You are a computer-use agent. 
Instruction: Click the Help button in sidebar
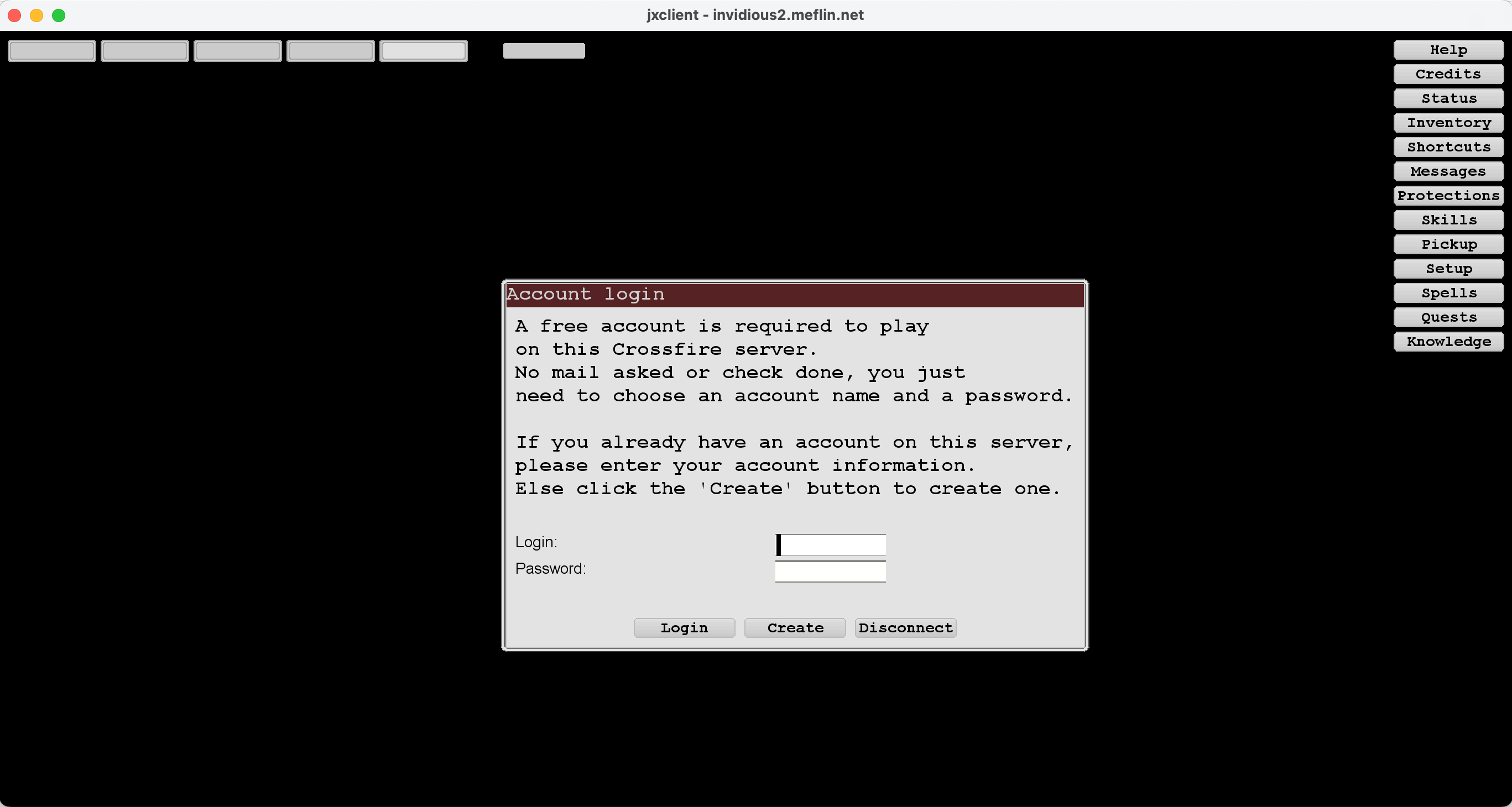click(1448, 50)
